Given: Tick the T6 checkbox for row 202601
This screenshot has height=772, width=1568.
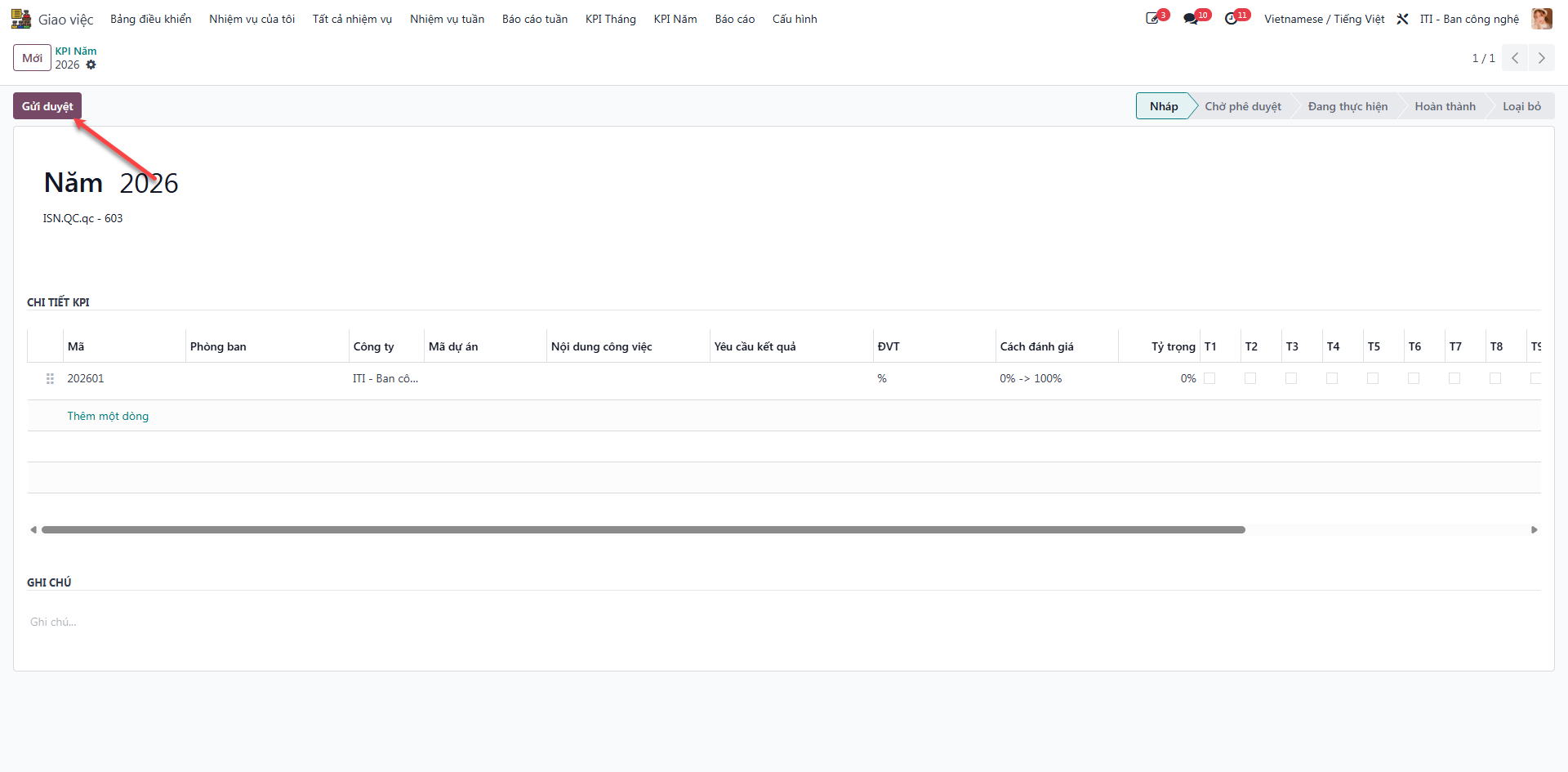Looking at the screenshot, I should (x=1414, y=378).
